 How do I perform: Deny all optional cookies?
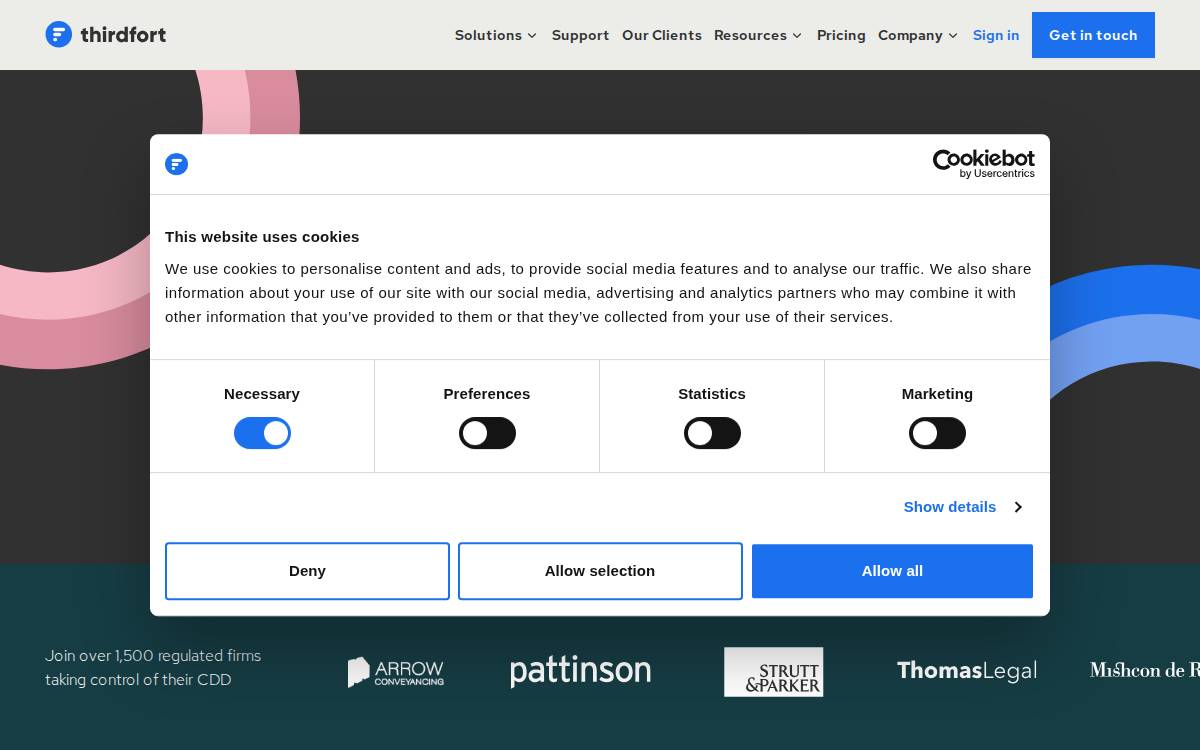point(307,571)
